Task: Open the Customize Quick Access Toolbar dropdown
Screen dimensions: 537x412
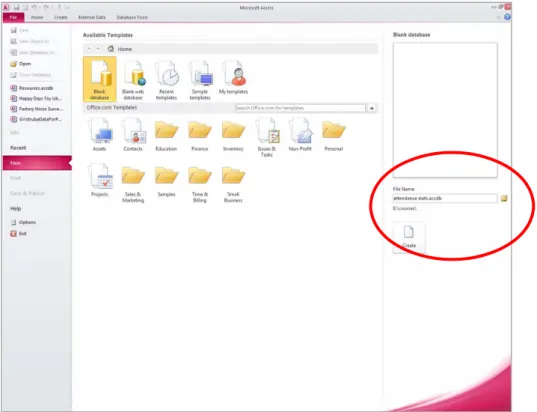Action: (x=67, y=7)
